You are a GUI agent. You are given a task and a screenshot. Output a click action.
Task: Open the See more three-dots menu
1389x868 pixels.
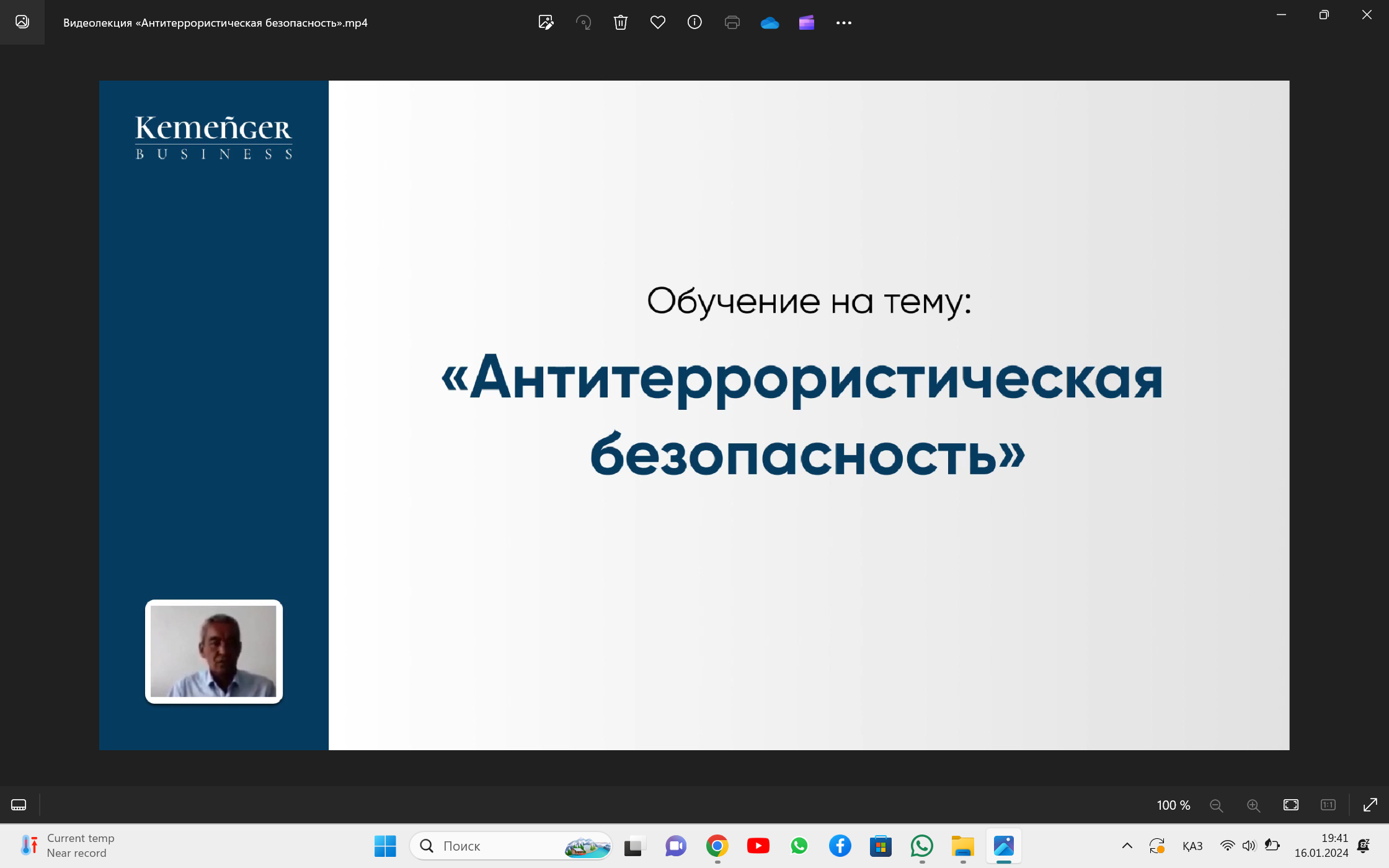click(x=844, y=23)
